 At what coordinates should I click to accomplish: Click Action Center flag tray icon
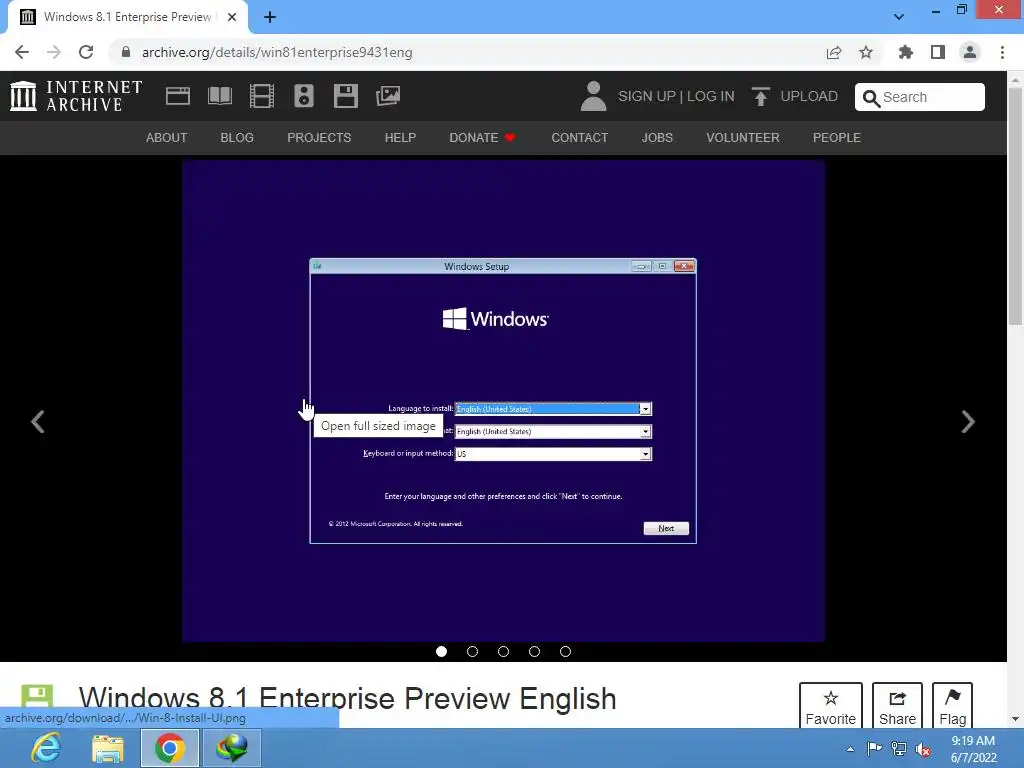(874, 749)
